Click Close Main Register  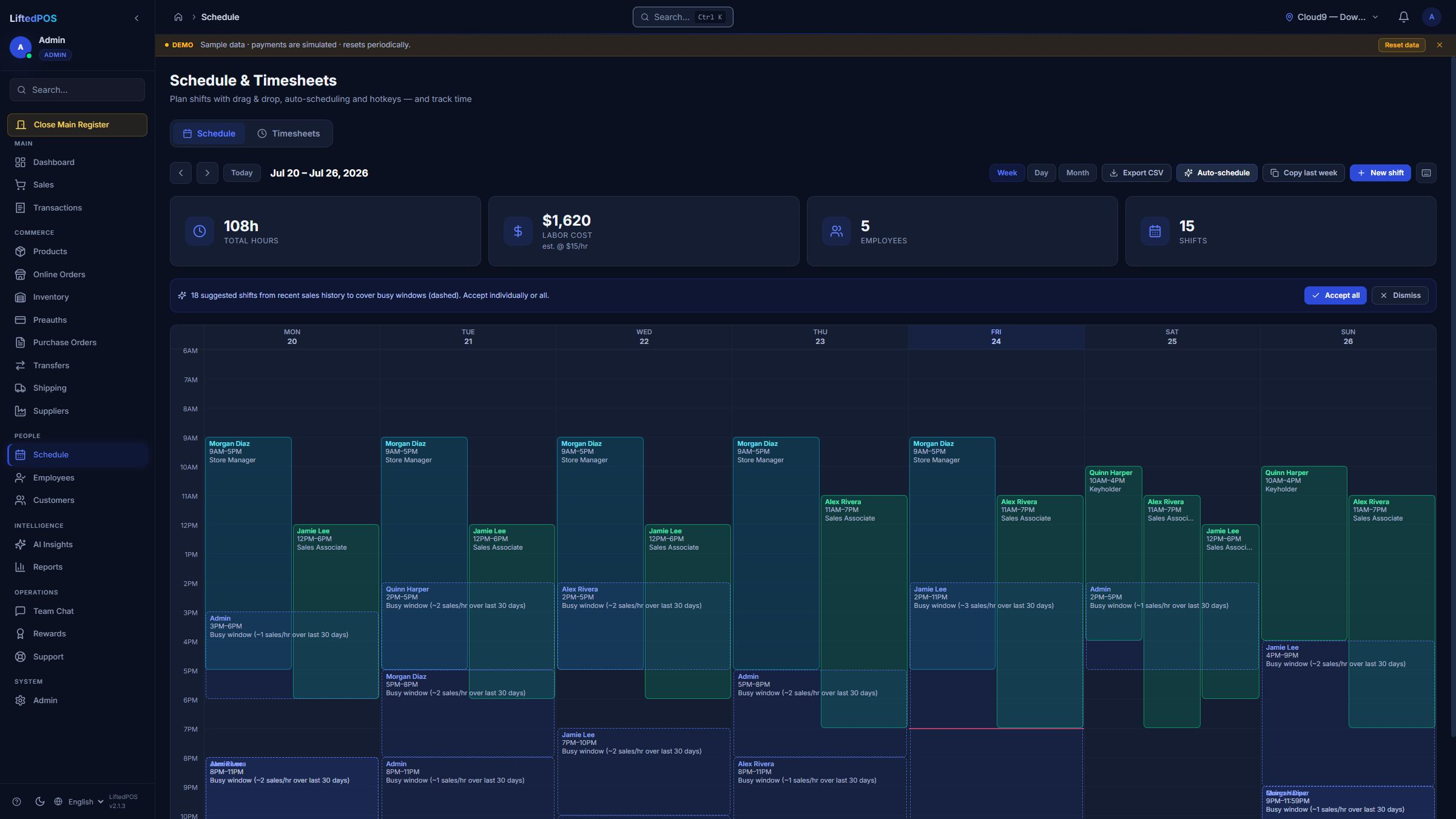(77, 124)
